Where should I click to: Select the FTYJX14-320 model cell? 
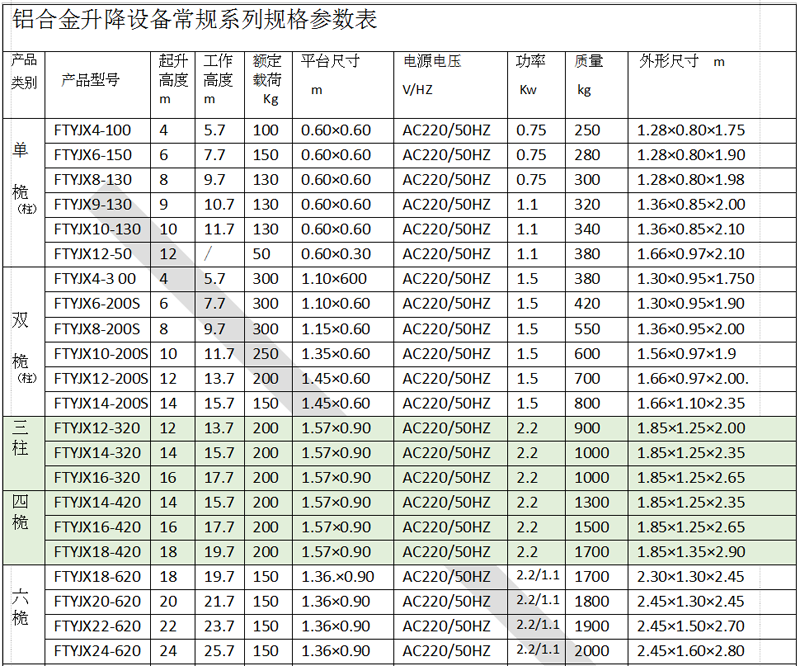[97, 452]
